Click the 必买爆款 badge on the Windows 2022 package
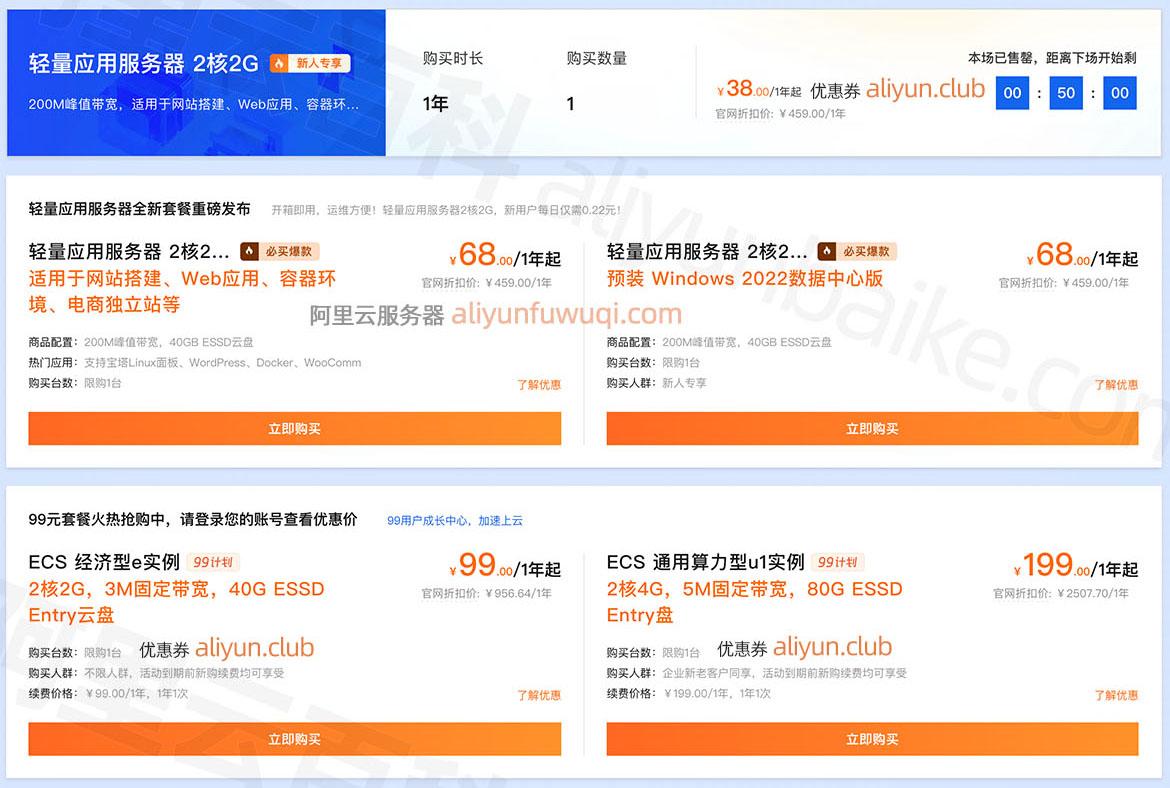The image size is (1170, 788). tap(857, 251)
